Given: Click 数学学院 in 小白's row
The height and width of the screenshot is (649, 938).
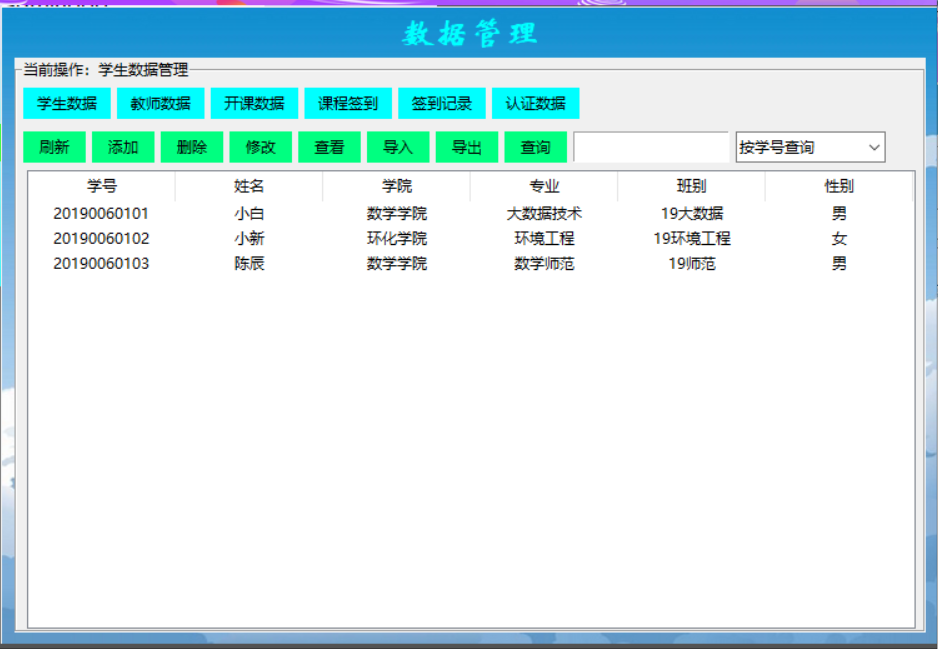Looking at the screenshot, I should 397,214.
